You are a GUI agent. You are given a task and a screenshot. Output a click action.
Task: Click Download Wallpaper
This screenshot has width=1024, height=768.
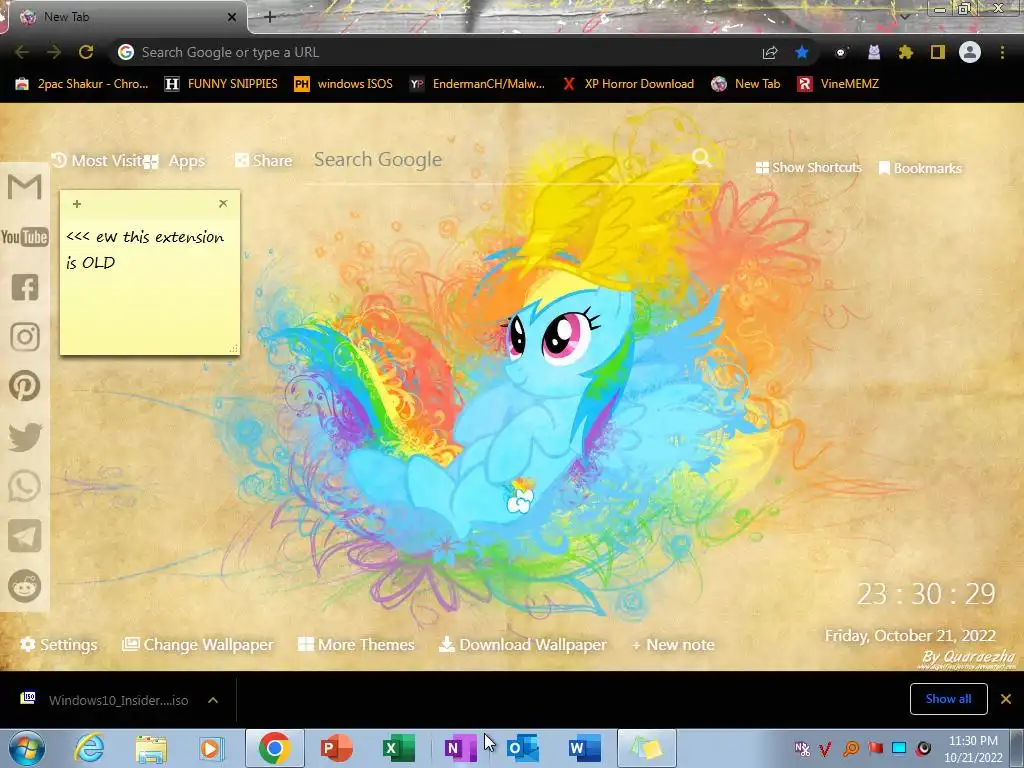click(523, 645)
